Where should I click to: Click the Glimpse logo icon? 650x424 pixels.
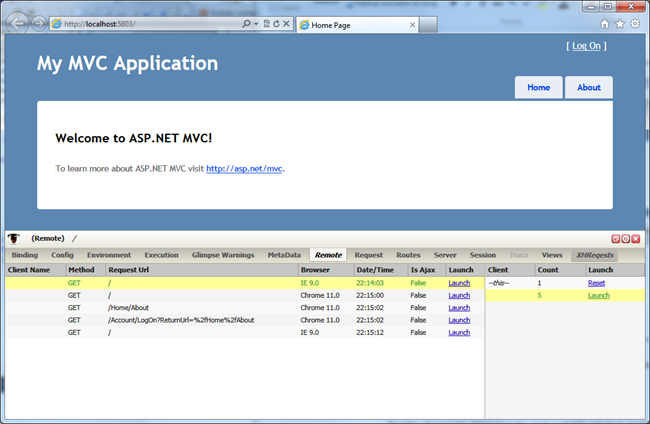pos(15,239)
